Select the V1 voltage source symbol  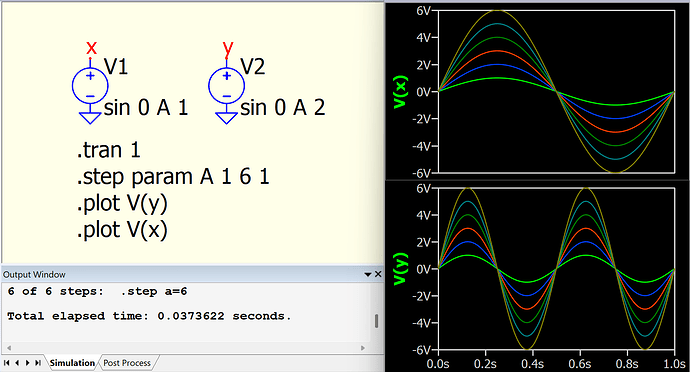click(x=90, y=85)
